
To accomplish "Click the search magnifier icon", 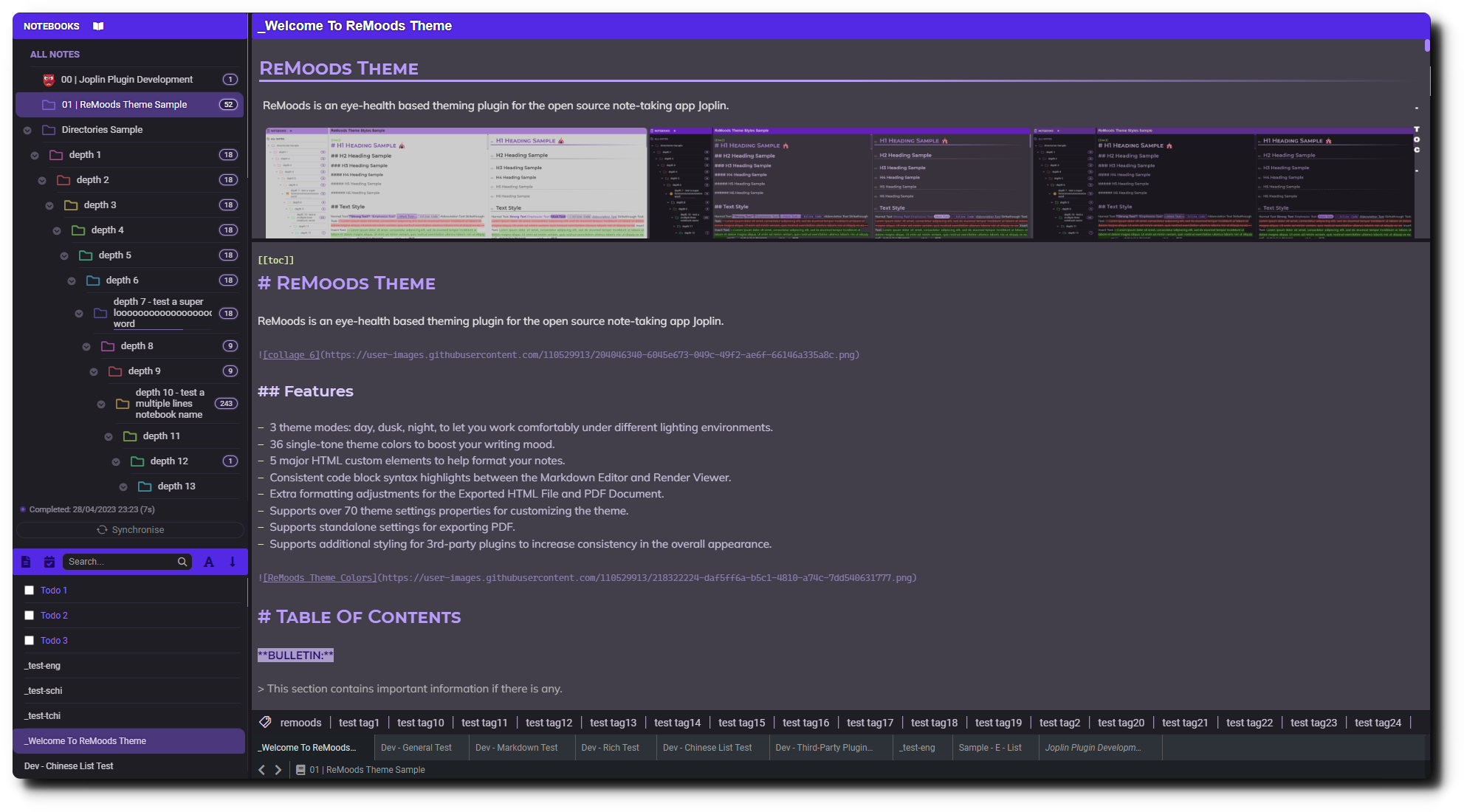I will click(x=182, y=562).
